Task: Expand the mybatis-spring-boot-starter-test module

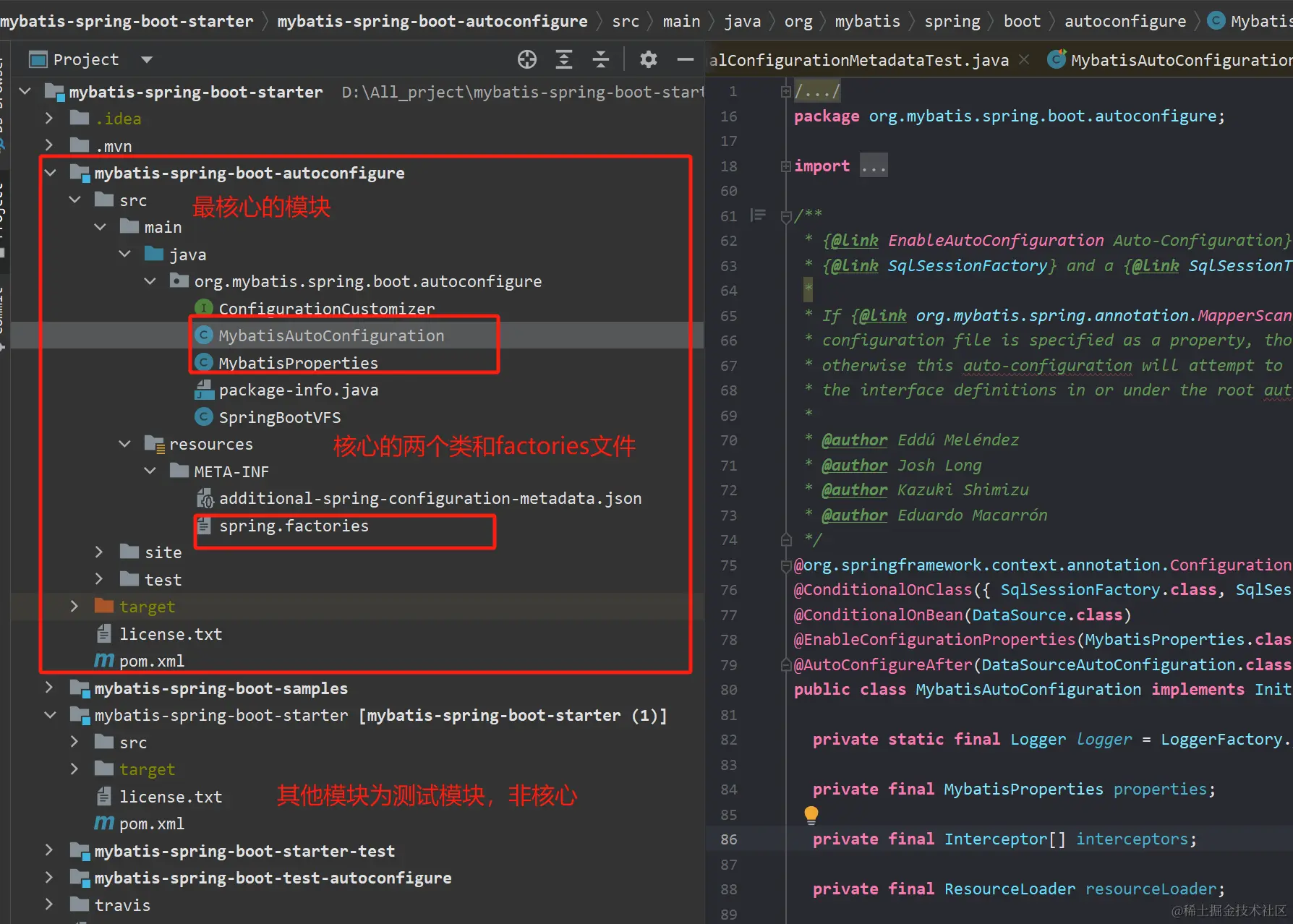Action: tap(49, 850)
